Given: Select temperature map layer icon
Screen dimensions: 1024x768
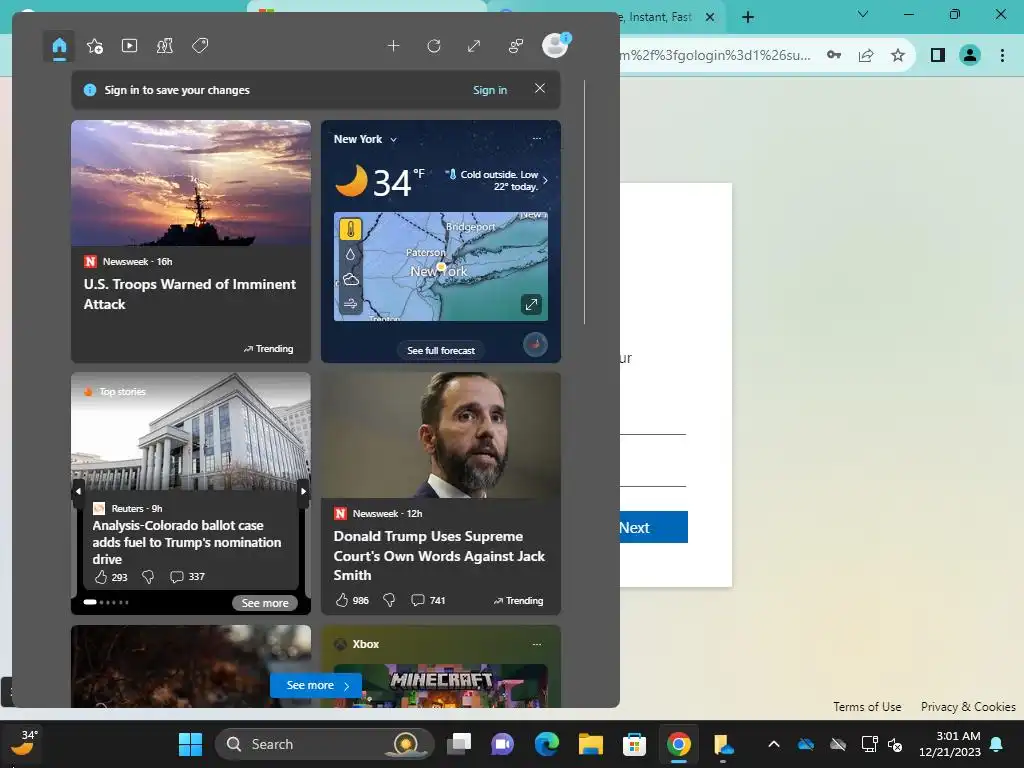Looking at the screenshot, I should click(x=351, y=229).
